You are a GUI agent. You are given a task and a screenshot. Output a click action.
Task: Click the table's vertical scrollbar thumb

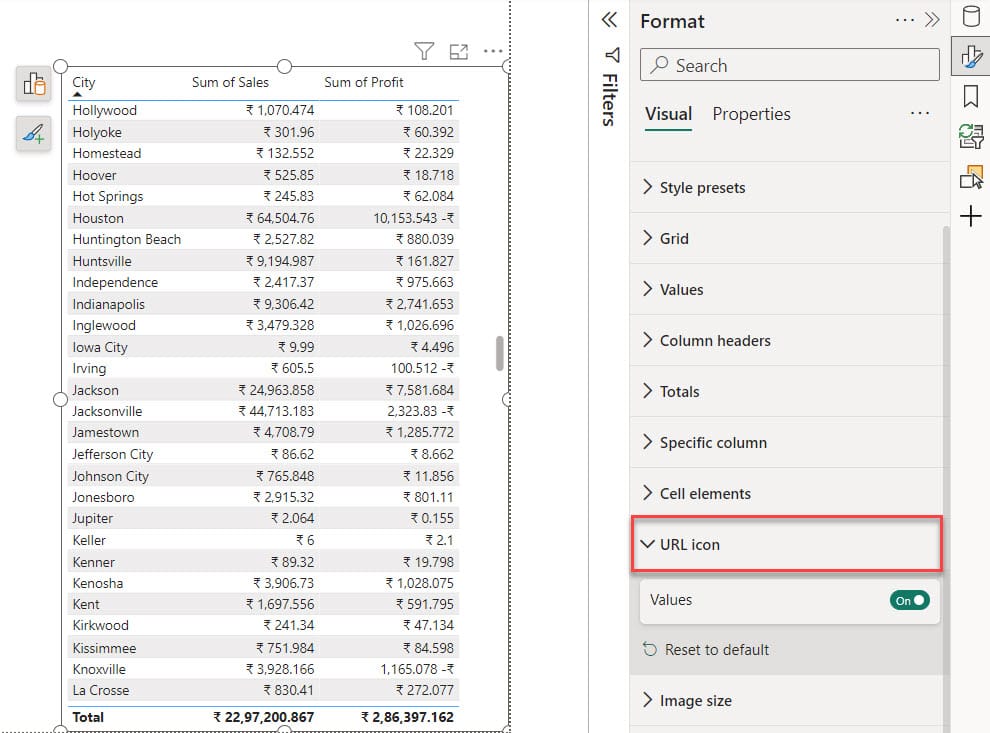[499, 354]
